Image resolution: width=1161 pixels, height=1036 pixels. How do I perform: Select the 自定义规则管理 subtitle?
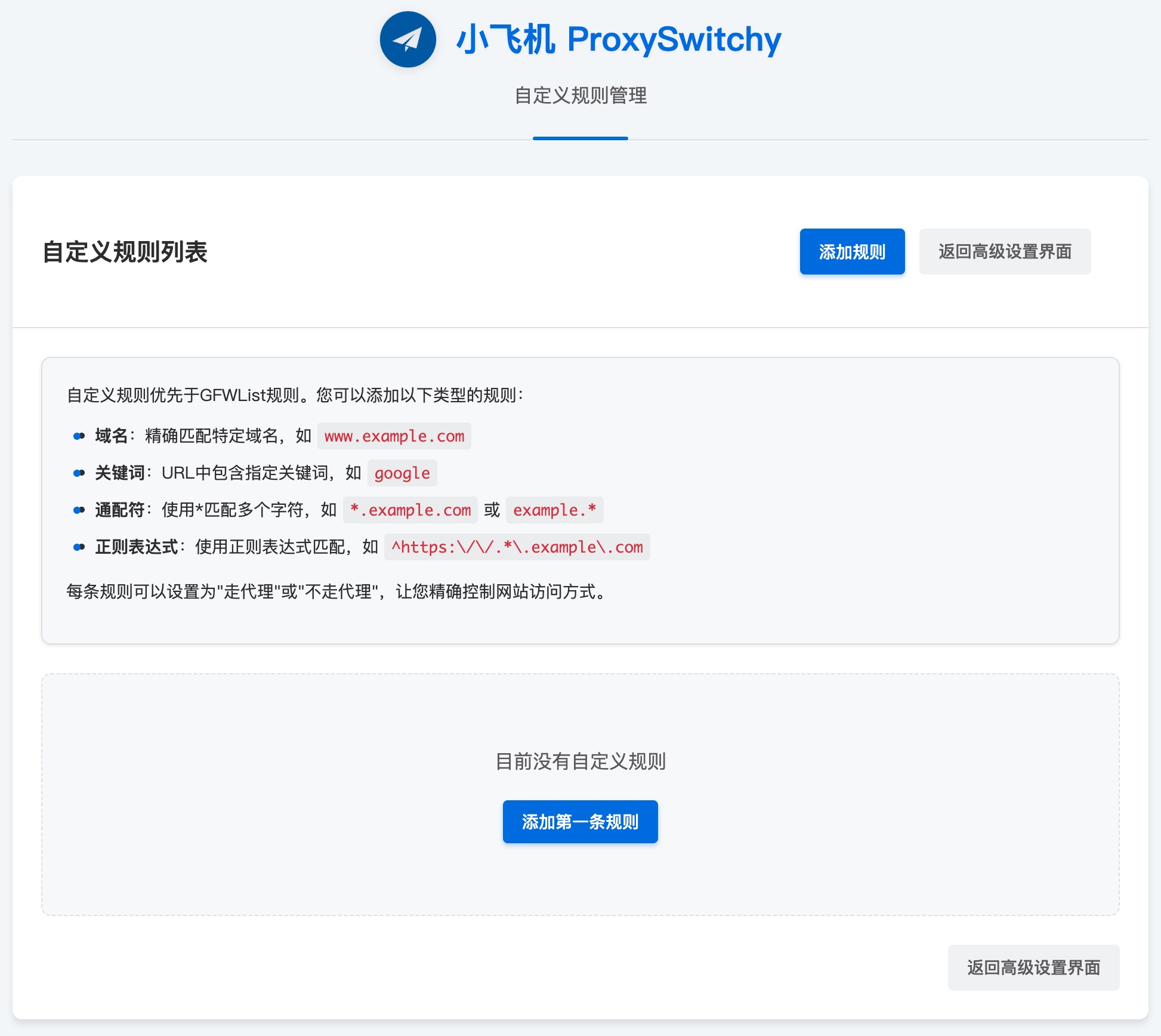[x=580, y=95]
